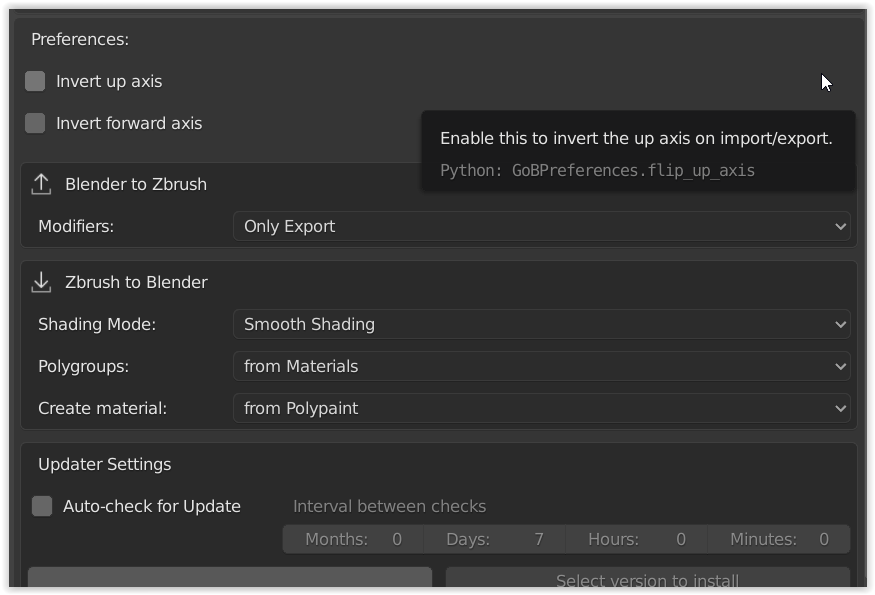Select the Hours interval field
The height and width of the screenshot is (595, 875).
(x=637, y=539)
